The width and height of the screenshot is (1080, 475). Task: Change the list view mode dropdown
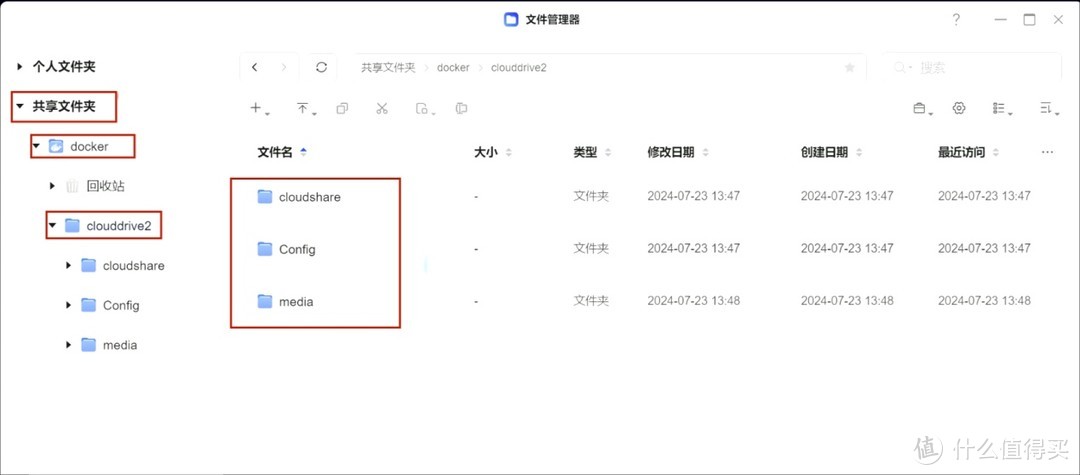[1002, 109]
